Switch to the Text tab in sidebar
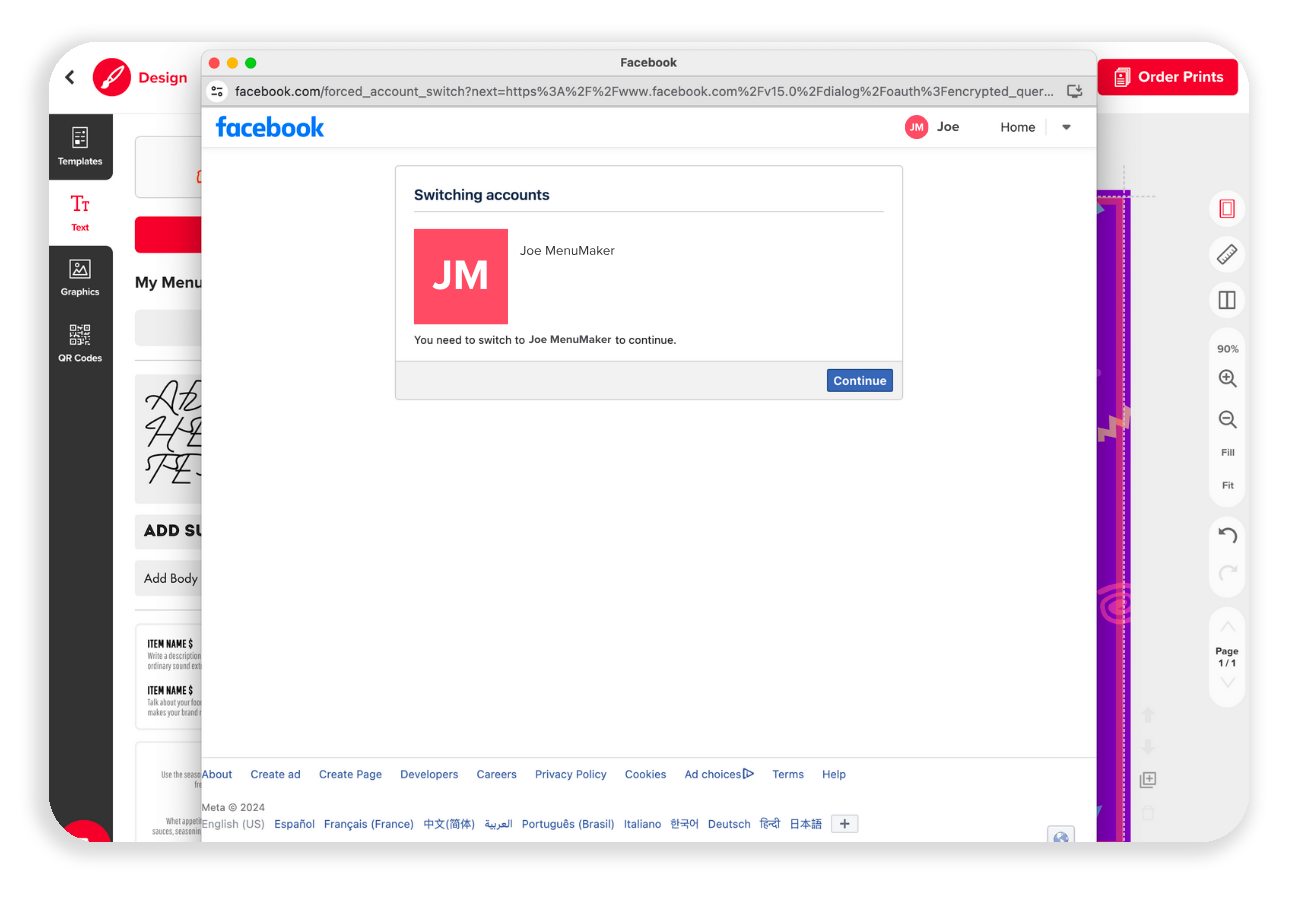The width and height of the screenshot is (1300, 900). point(80,212)
